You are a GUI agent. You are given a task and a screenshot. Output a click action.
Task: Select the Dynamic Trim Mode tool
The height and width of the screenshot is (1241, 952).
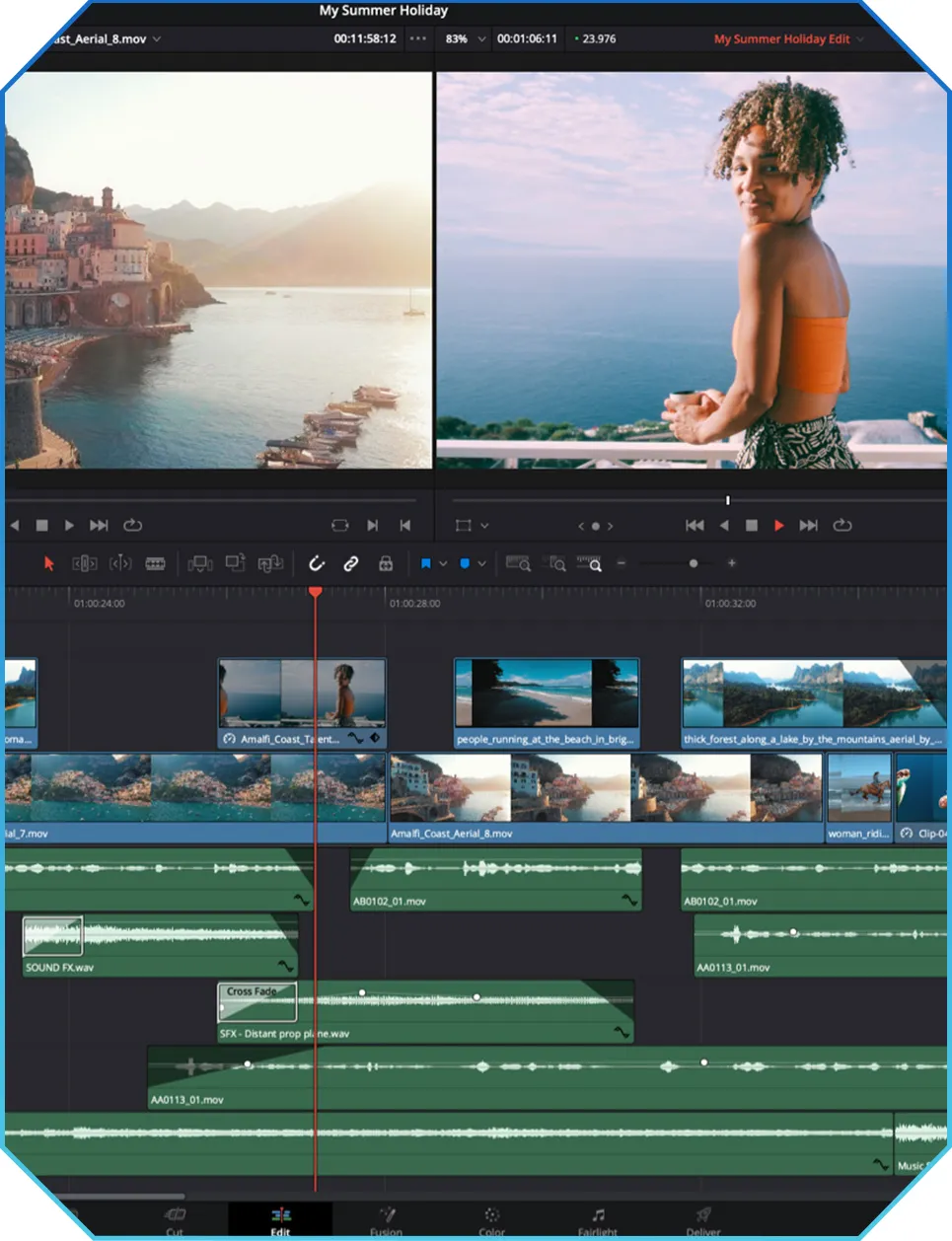(x=120, y=563)
